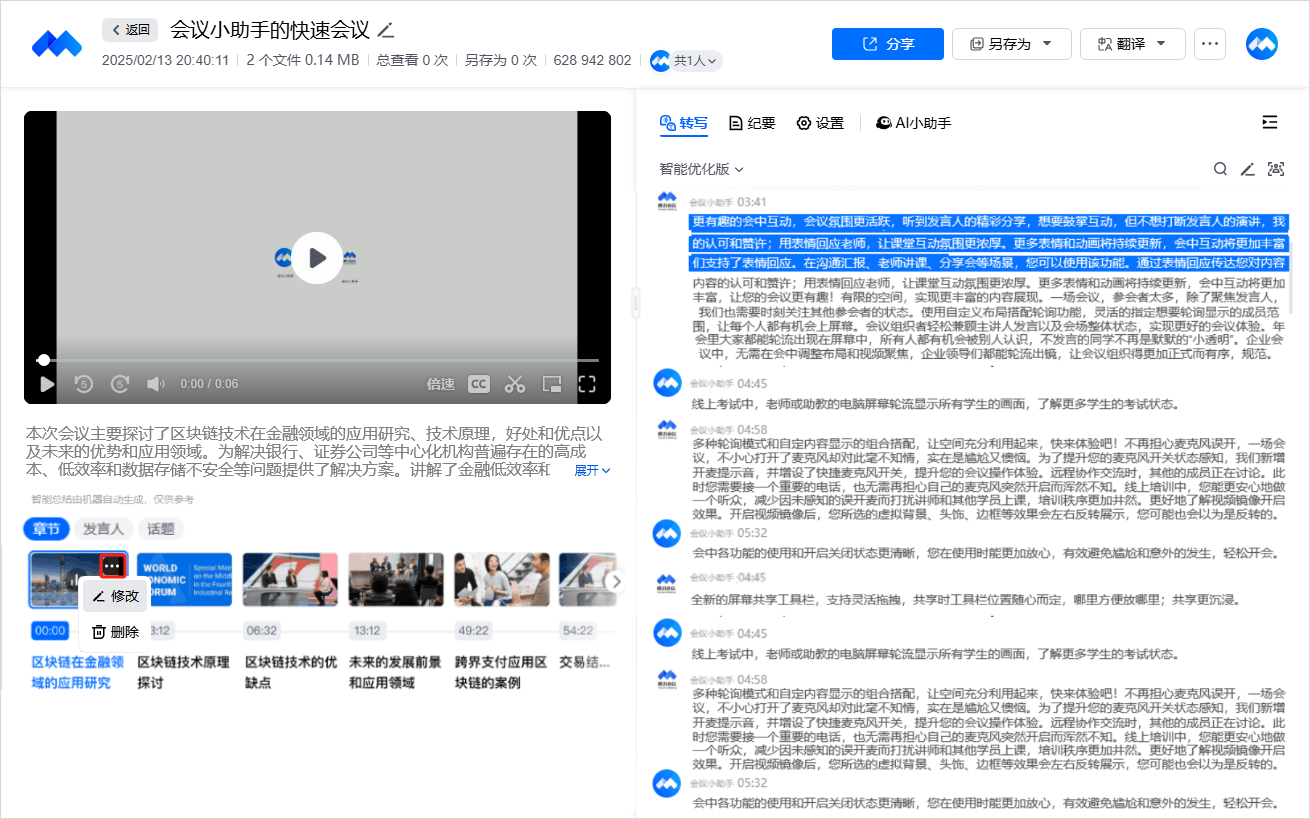The width and height of the screenshot is (1310, 819).
Task: Open the 另存为 dropdown
Action: coord(1012,44)
